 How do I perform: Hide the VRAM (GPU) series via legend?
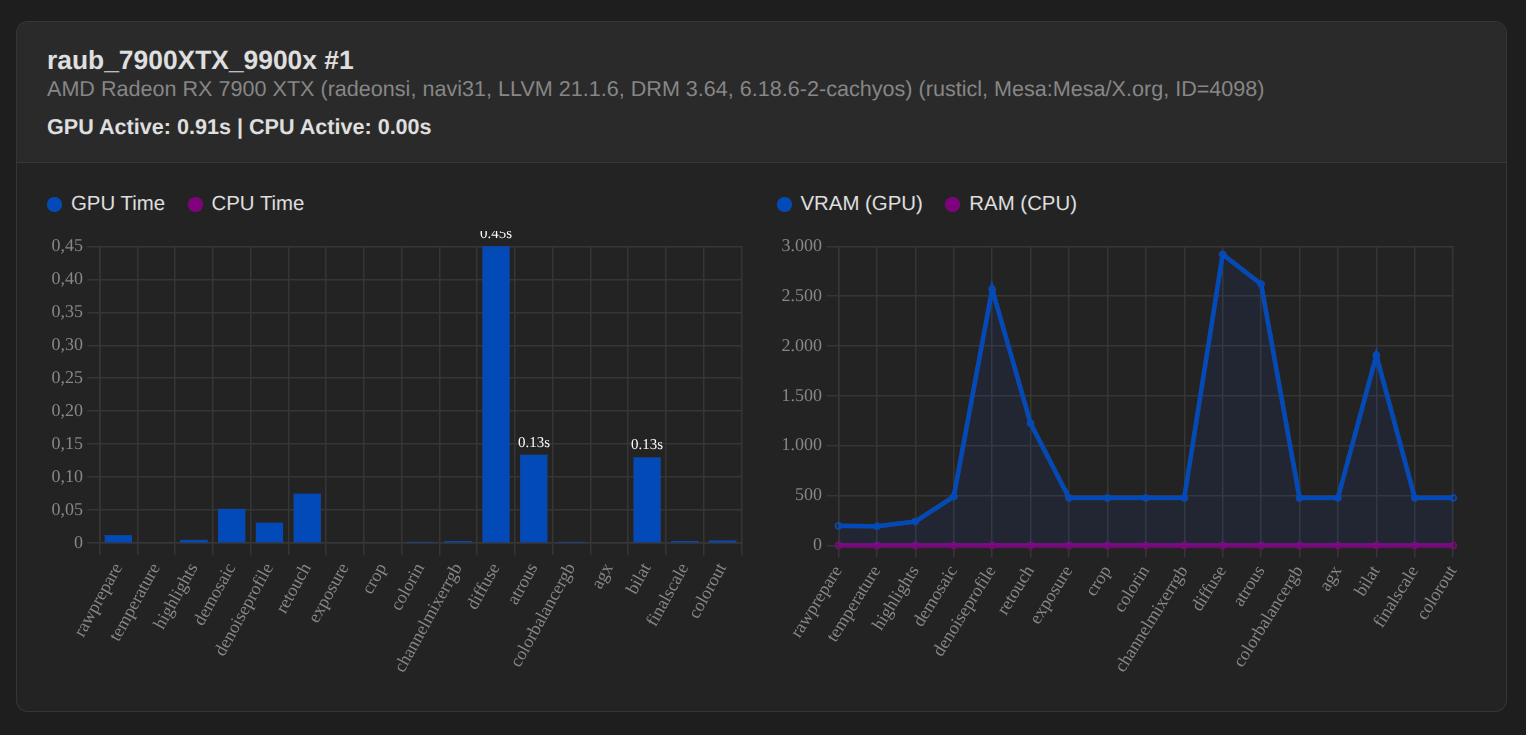click(x=849, y=204)
